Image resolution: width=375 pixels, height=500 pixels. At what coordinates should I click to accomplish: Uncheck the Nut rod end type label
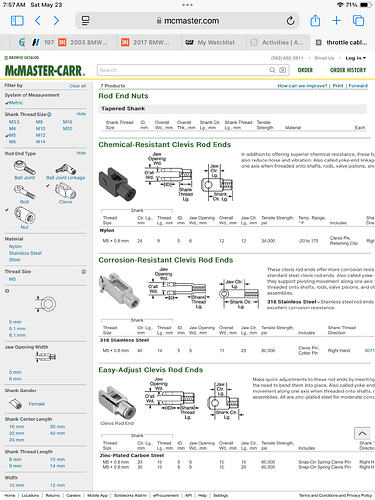click(24, 227)
